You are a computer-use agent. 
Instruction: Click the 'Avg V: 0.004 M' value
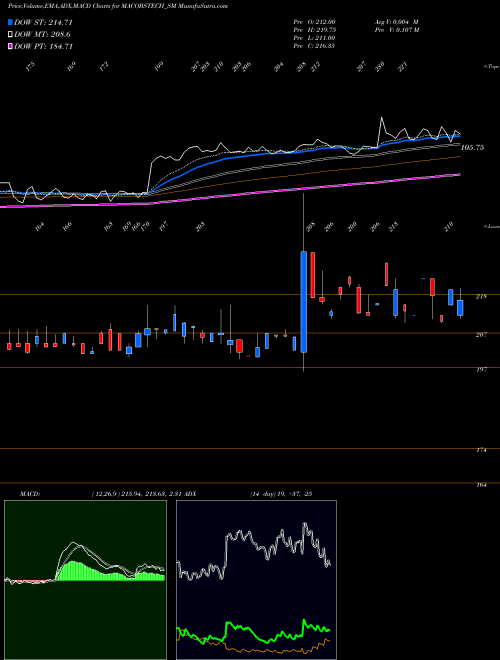coord(396,21)
